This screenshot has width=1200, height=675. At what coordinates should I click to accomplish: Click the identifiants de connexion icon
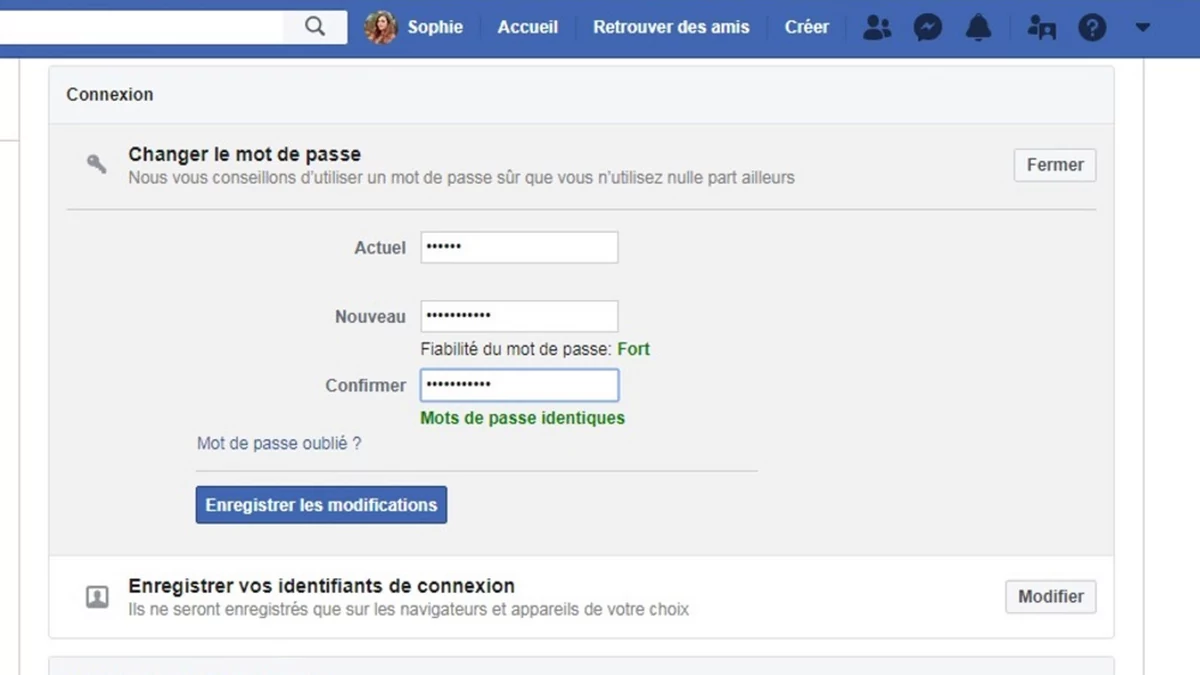[97, 597]
